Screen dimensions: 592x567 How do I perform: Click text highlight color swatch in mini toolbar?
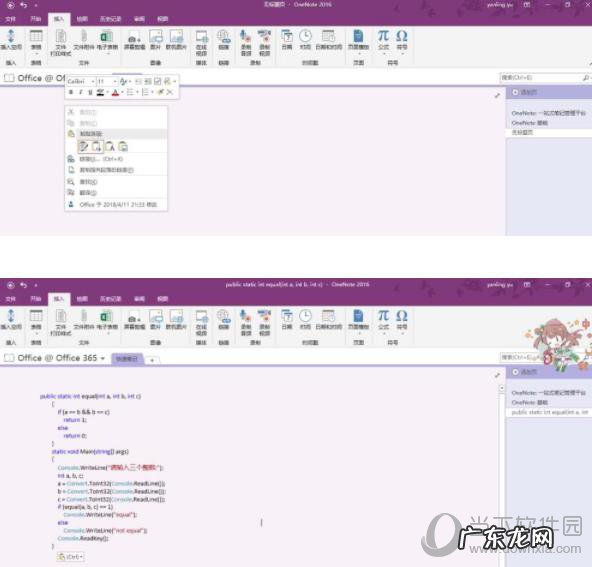[100, 92]
